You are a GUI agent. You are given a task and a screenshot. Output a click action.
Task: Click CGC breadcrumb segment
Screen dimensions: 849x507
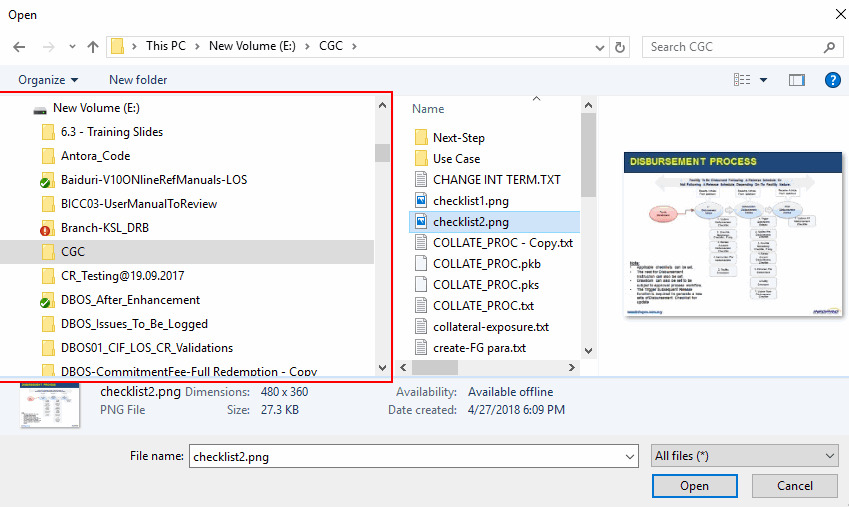point(331,46)
